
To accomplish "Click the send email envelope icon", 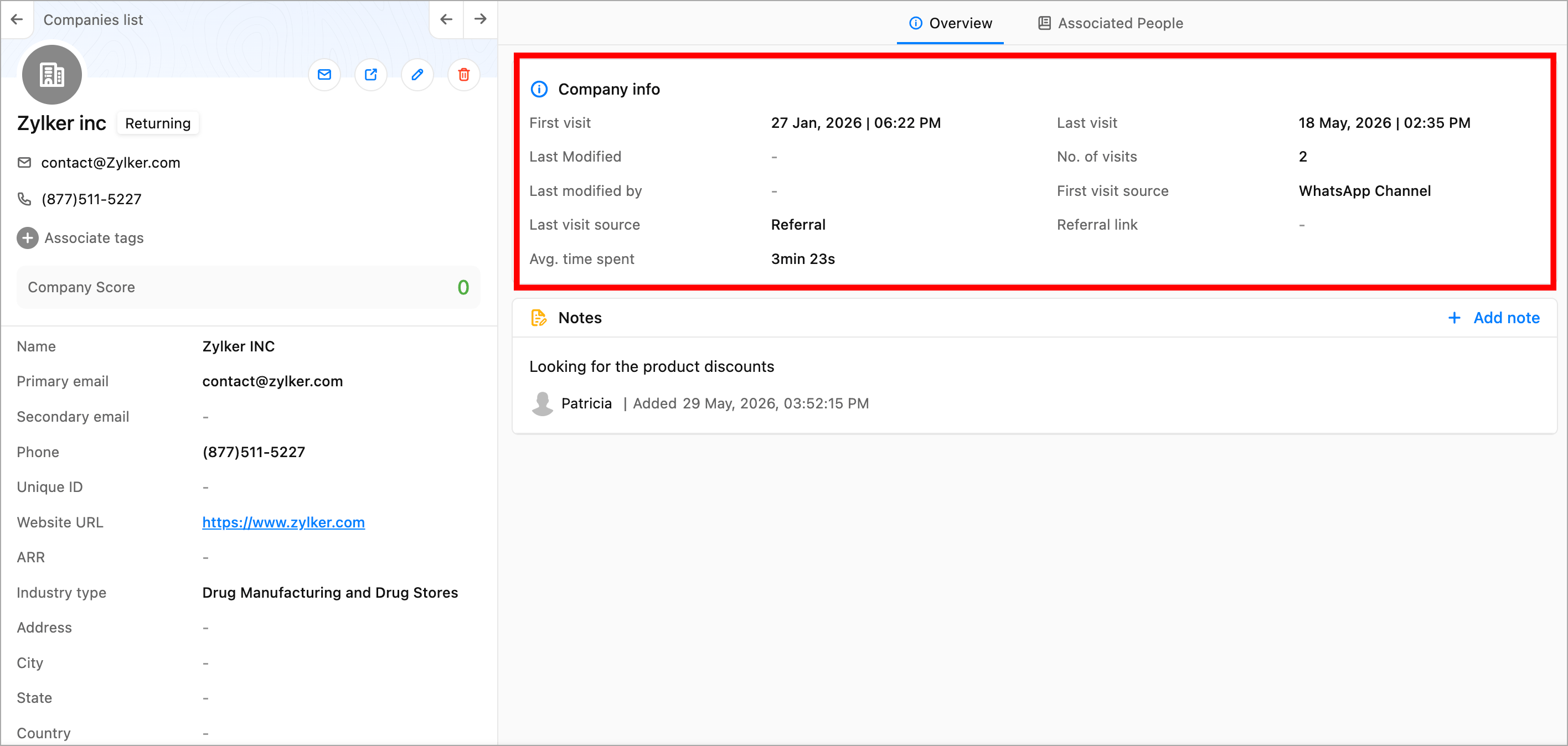I will 324,75.
